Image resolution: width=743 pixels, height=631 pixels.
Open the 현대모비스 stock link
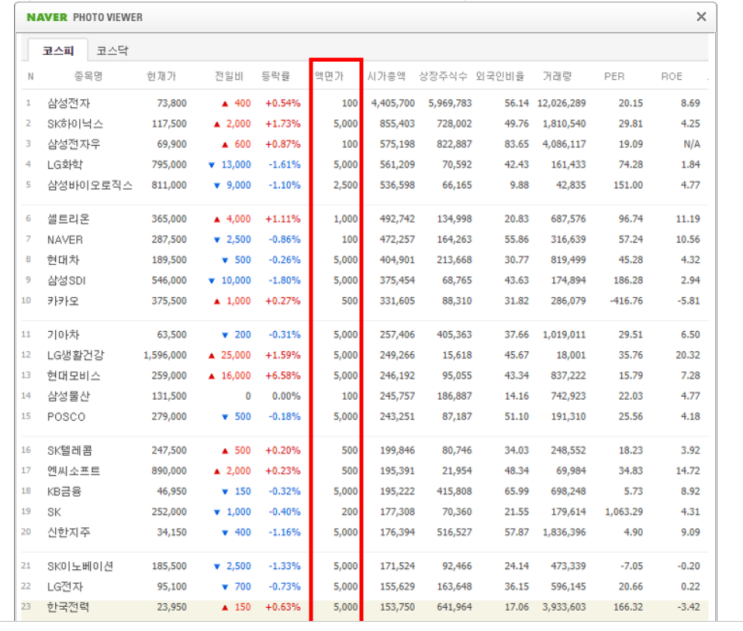tap(74, 376)
